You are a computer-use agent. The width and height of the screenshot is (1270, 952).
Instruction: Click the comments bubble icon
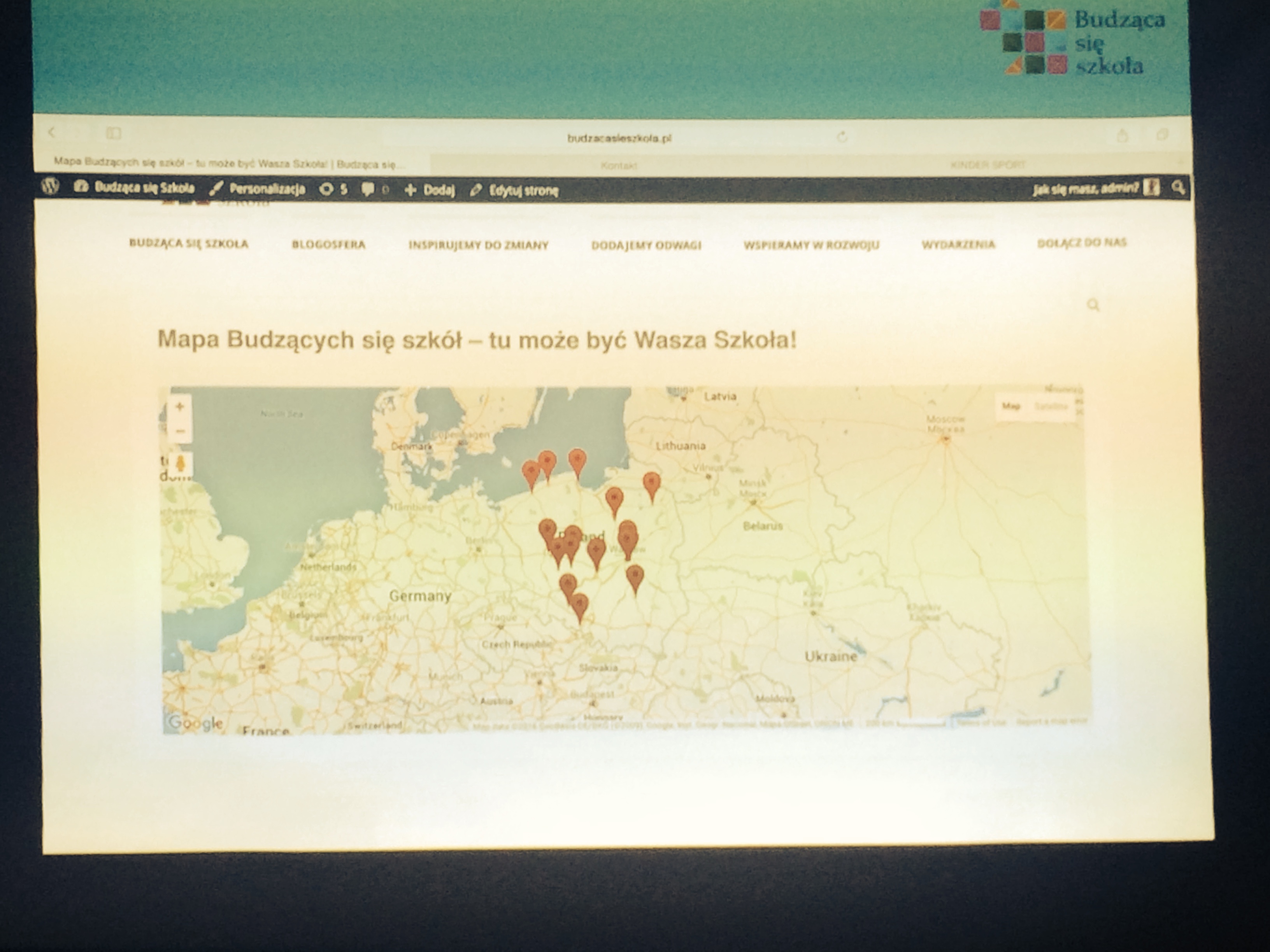click(368, 189)
